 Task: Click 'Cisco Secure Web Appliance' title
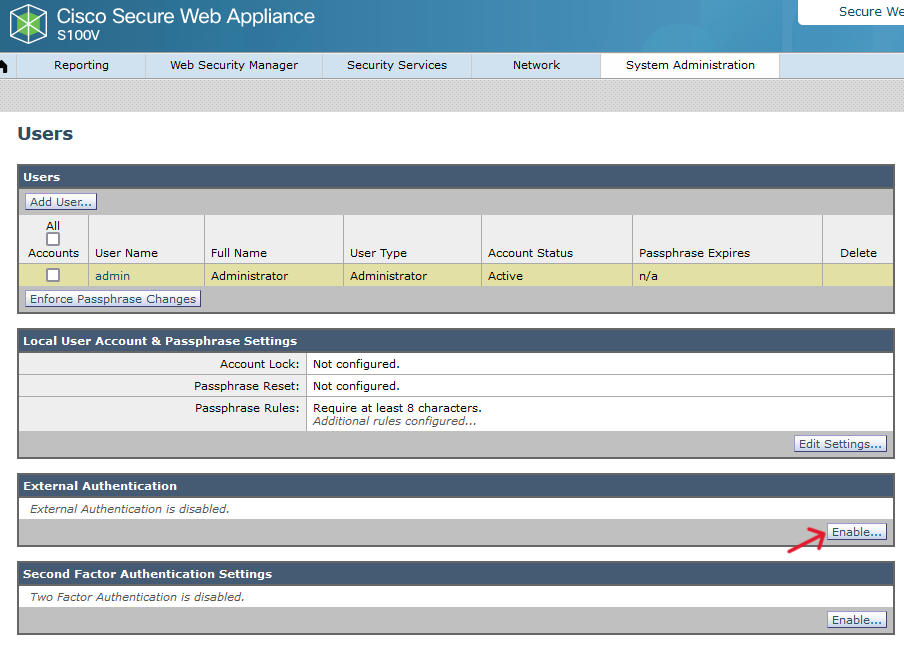186,16
